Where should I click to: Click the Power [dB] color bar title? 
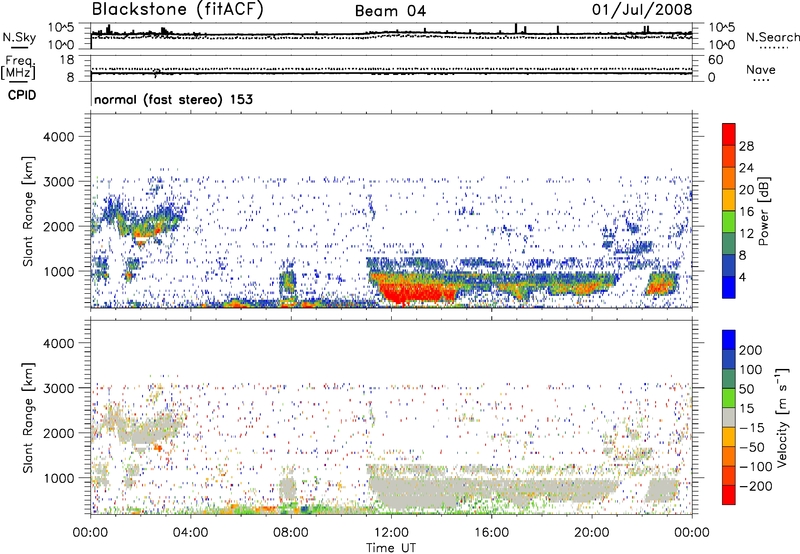(x=763, y=211)
